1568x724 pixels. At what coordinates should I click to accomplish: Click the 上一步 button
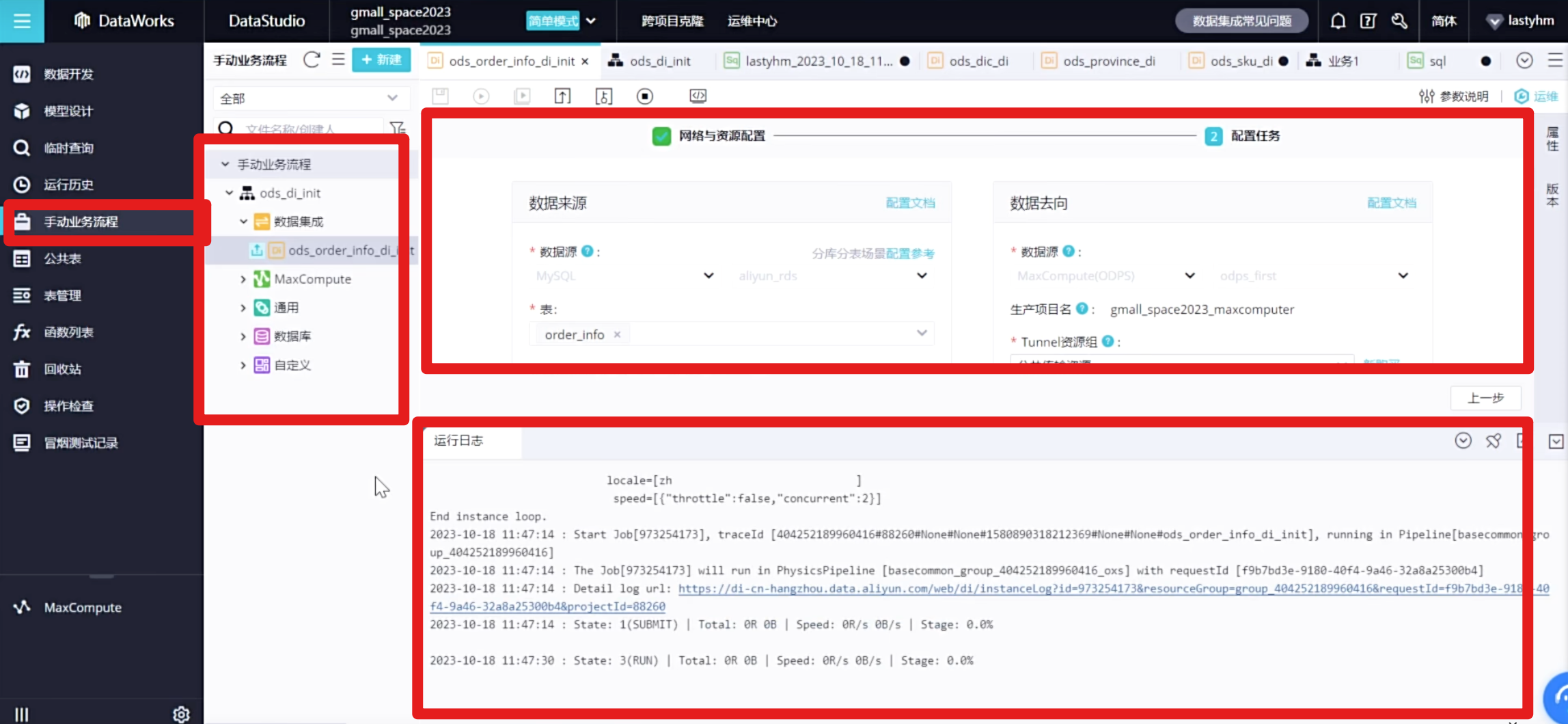(1486, 398)
